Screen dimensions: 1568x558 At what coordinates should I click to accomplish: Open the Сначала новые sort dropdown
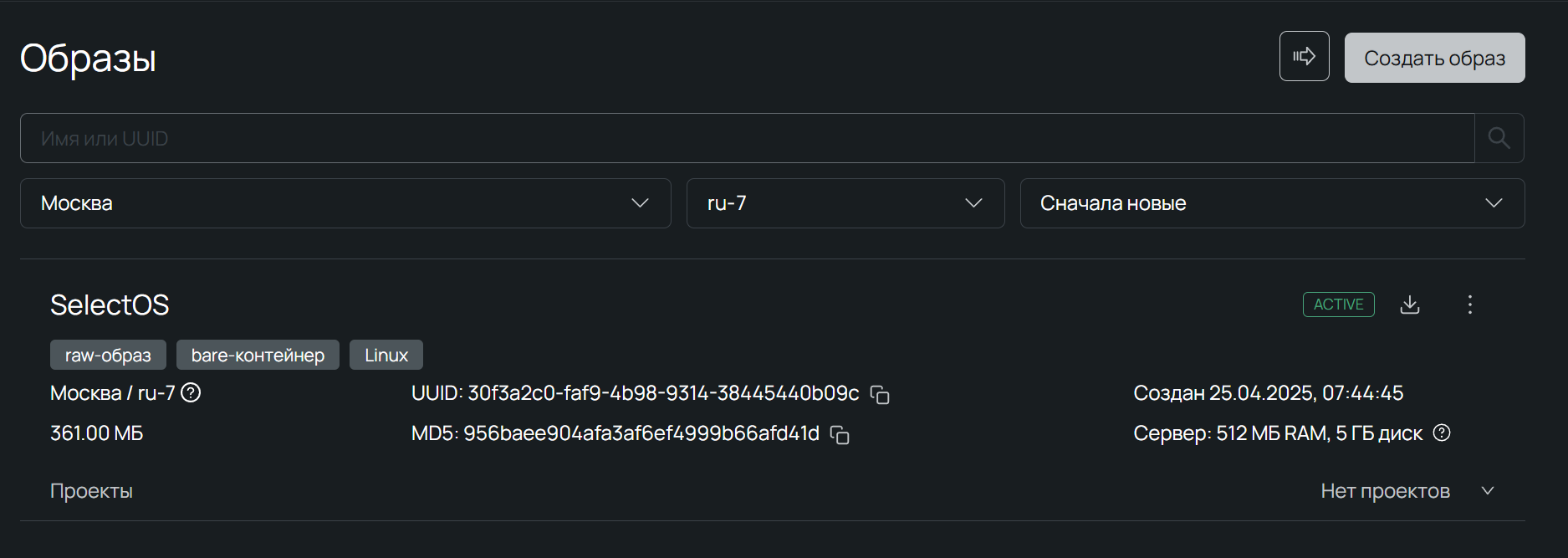(1271, 203)
